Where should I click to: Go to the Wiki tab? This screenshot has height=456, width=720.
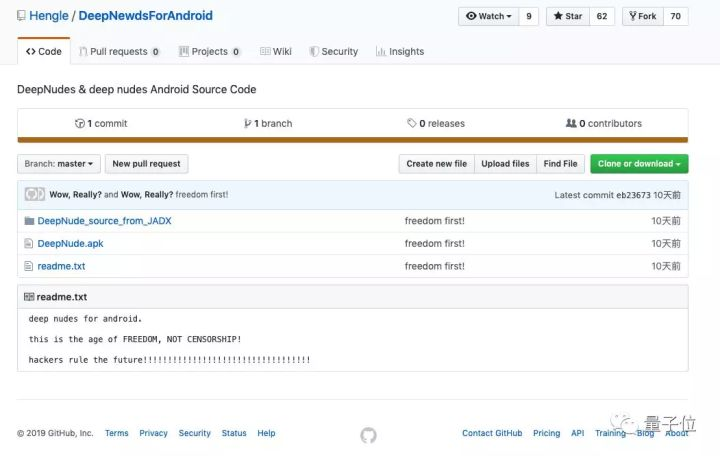[275, 52]
